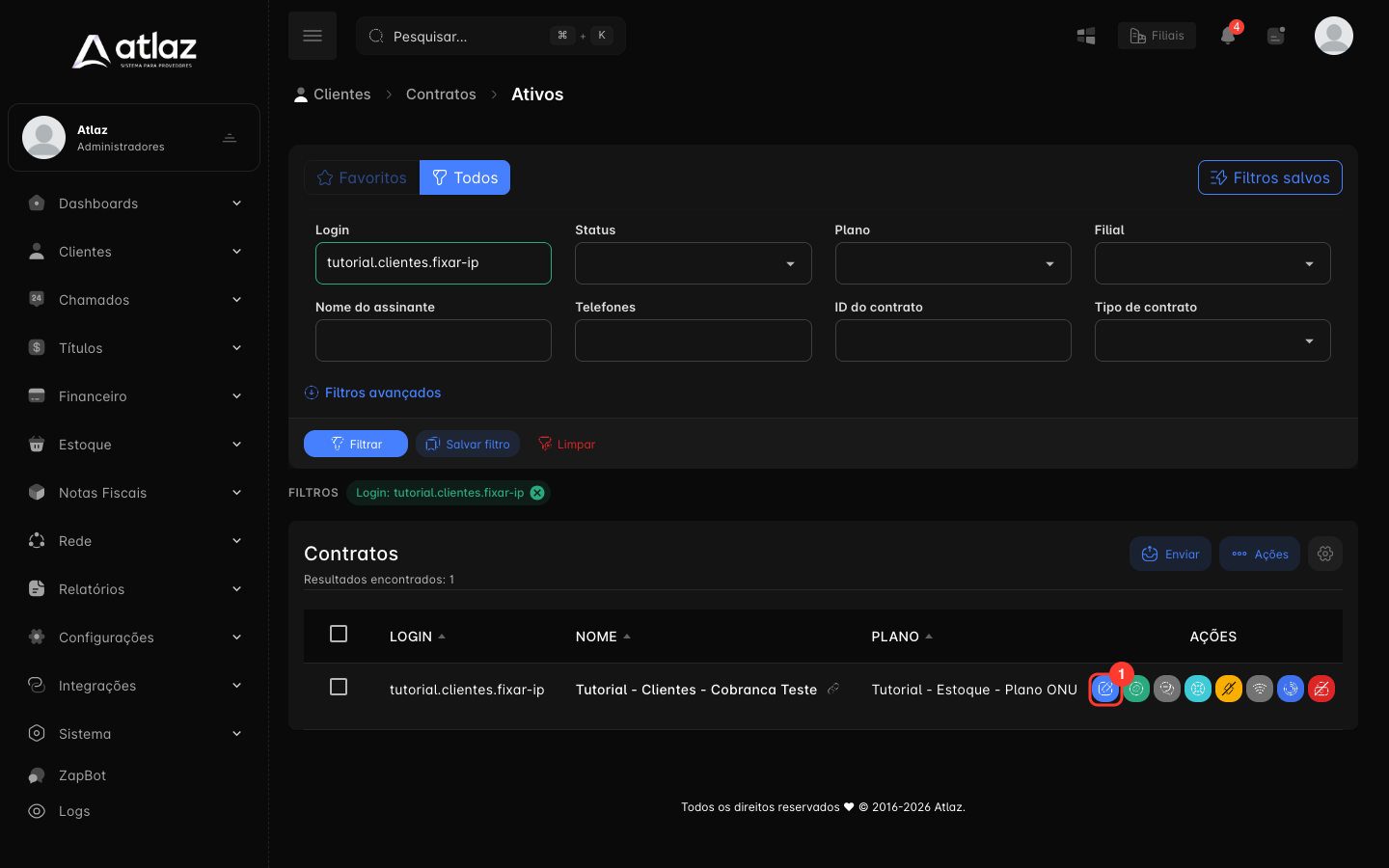Click the green link icon in Ações
Viewport: 1389px width, 868px height.
pyautogui.click(x=1136, y=690)
